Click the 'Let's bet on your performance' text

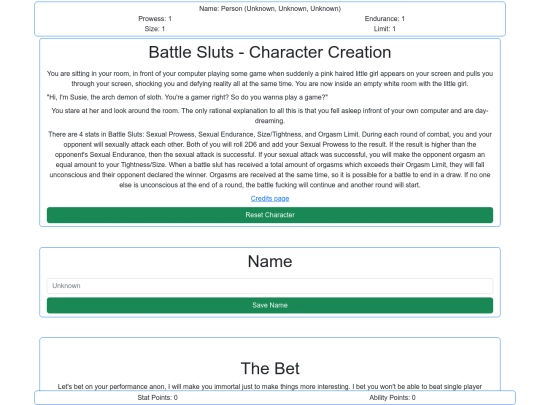(x=270, y=387)
